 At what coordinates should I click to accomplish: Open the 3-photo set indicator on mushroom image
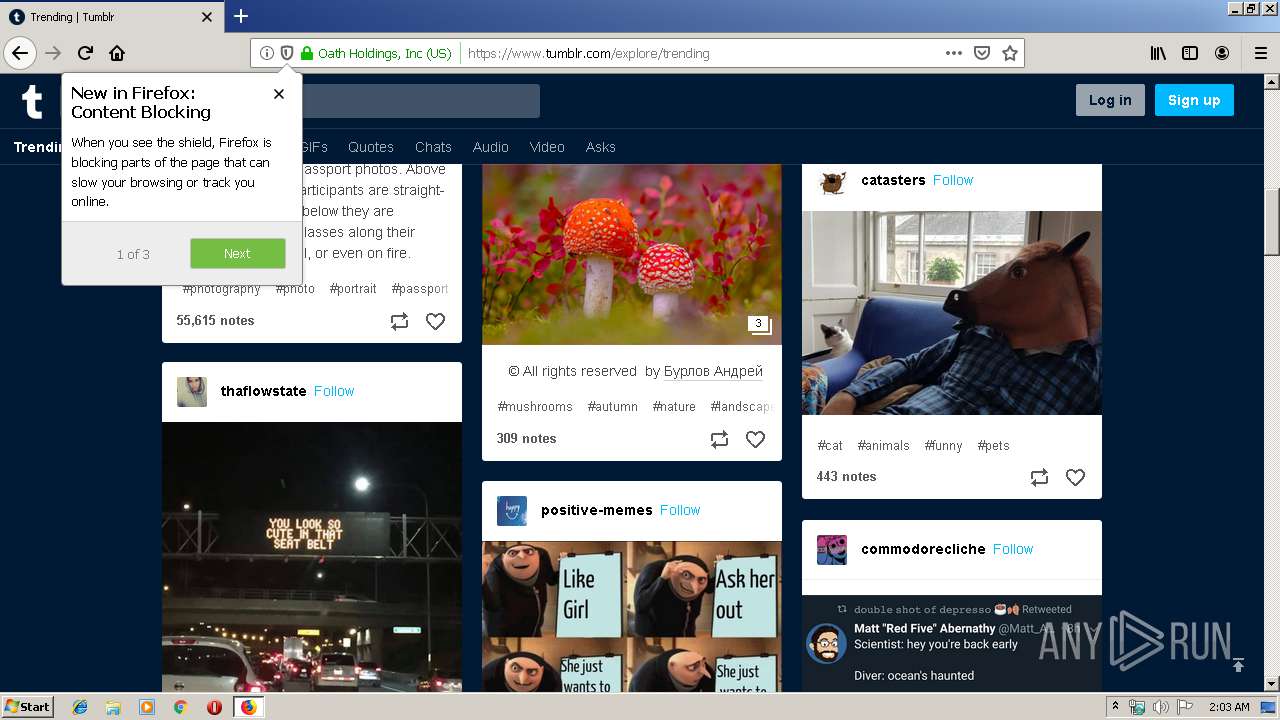759,324
